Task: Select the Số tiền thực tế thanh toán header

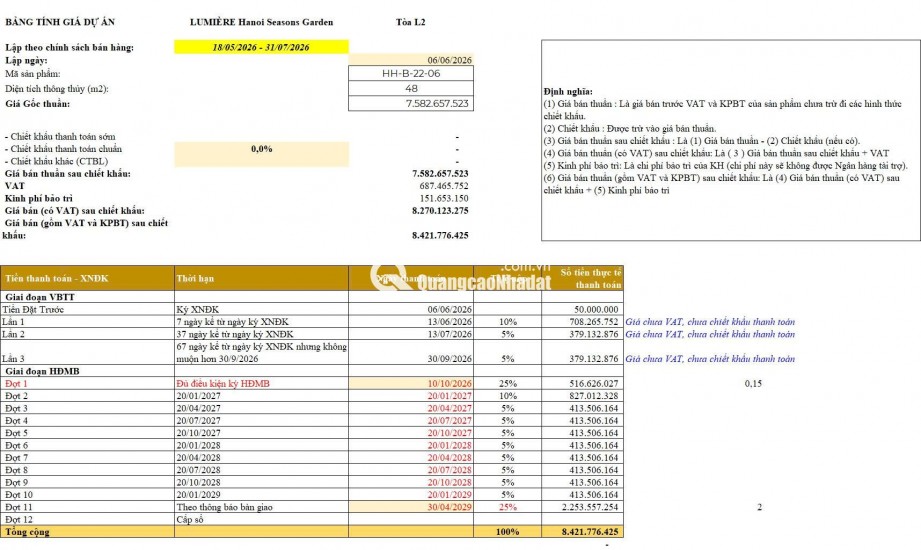Action: click(582, 279)
